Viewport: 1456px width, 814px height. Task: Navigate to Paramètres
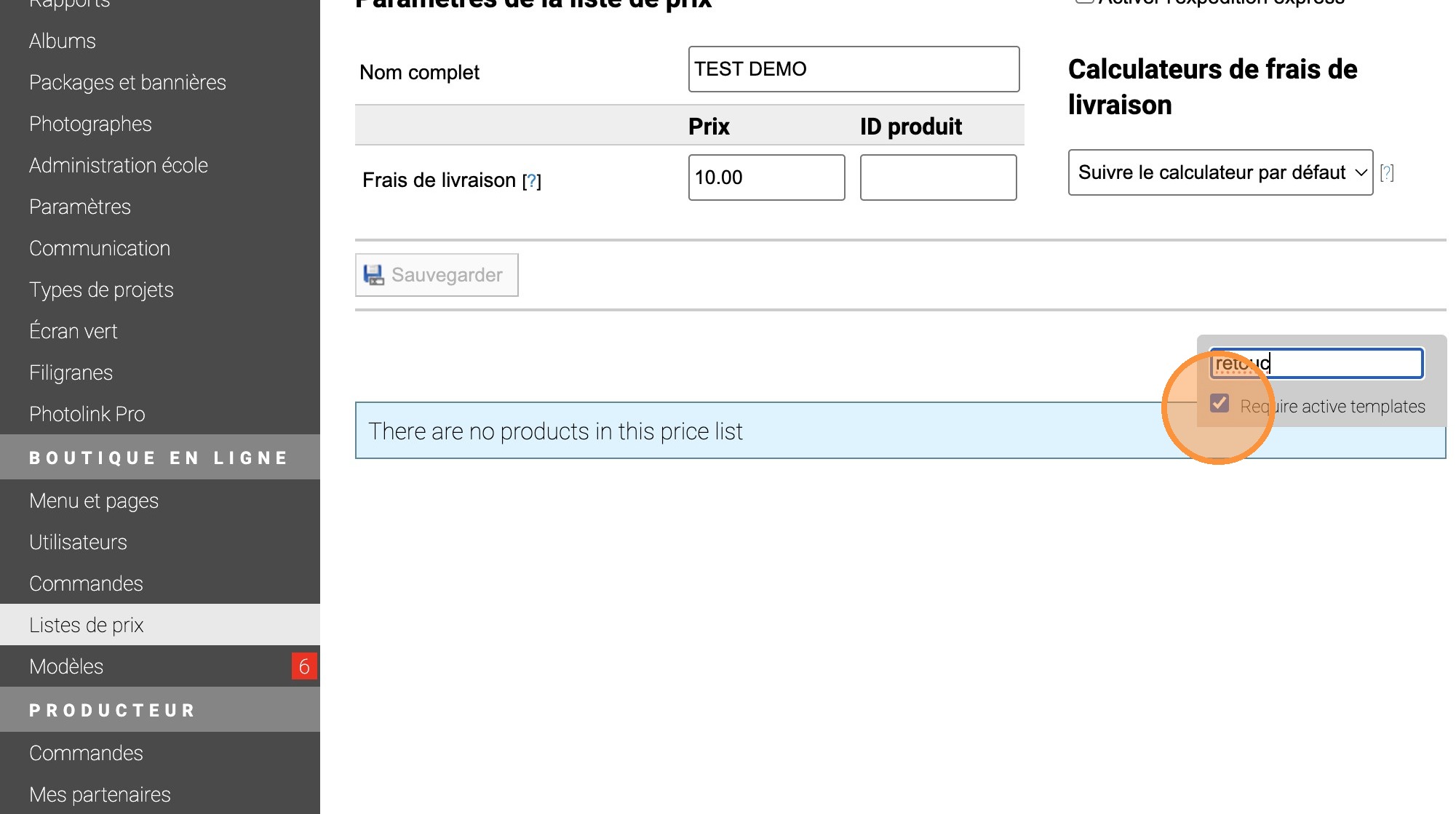[80, 207]
